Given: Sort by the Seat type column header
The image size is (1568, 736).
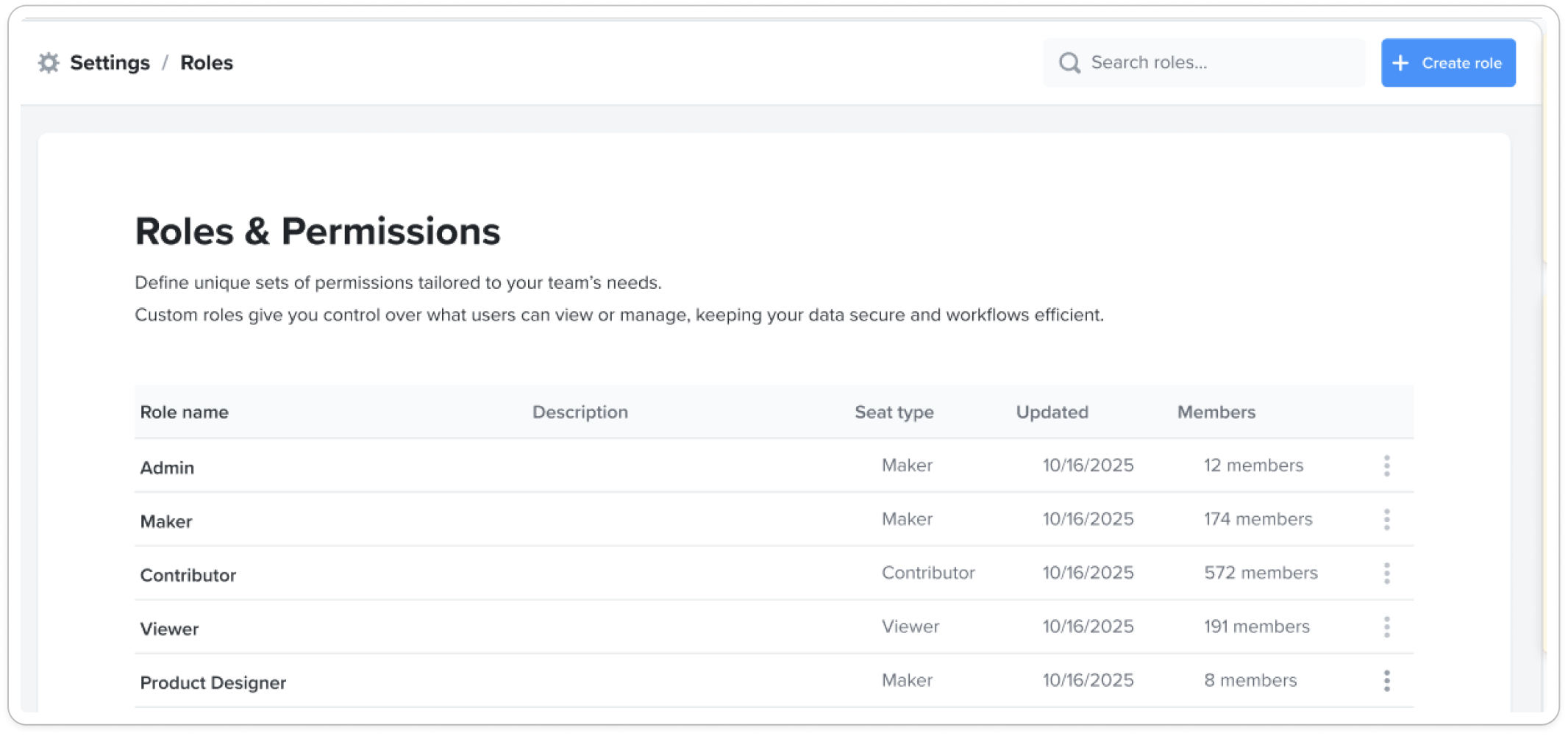Looking at the screenshot, I should tap(894, 412).
